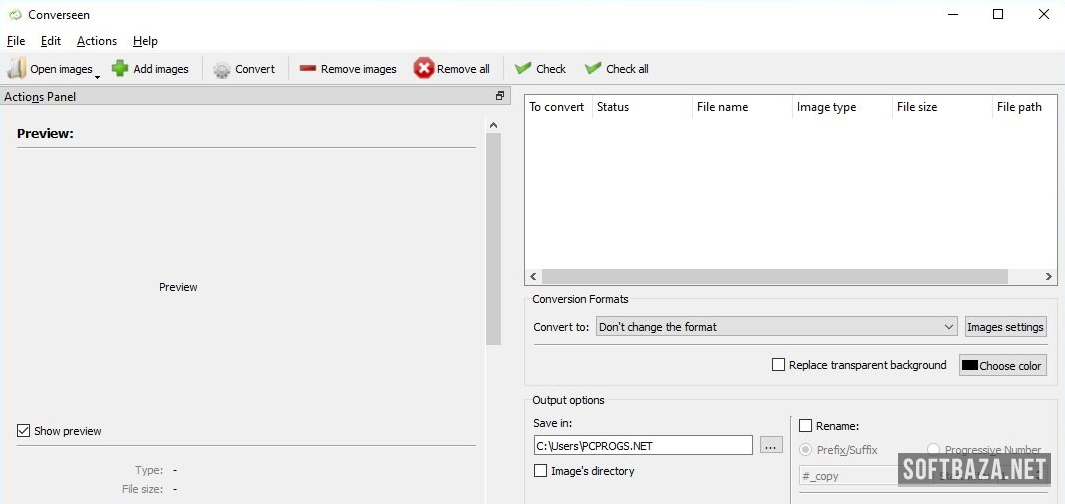Expand the Convert to format dropdown
The height and width of the screenshot is (504, 1065).
(x=949, y=327)
